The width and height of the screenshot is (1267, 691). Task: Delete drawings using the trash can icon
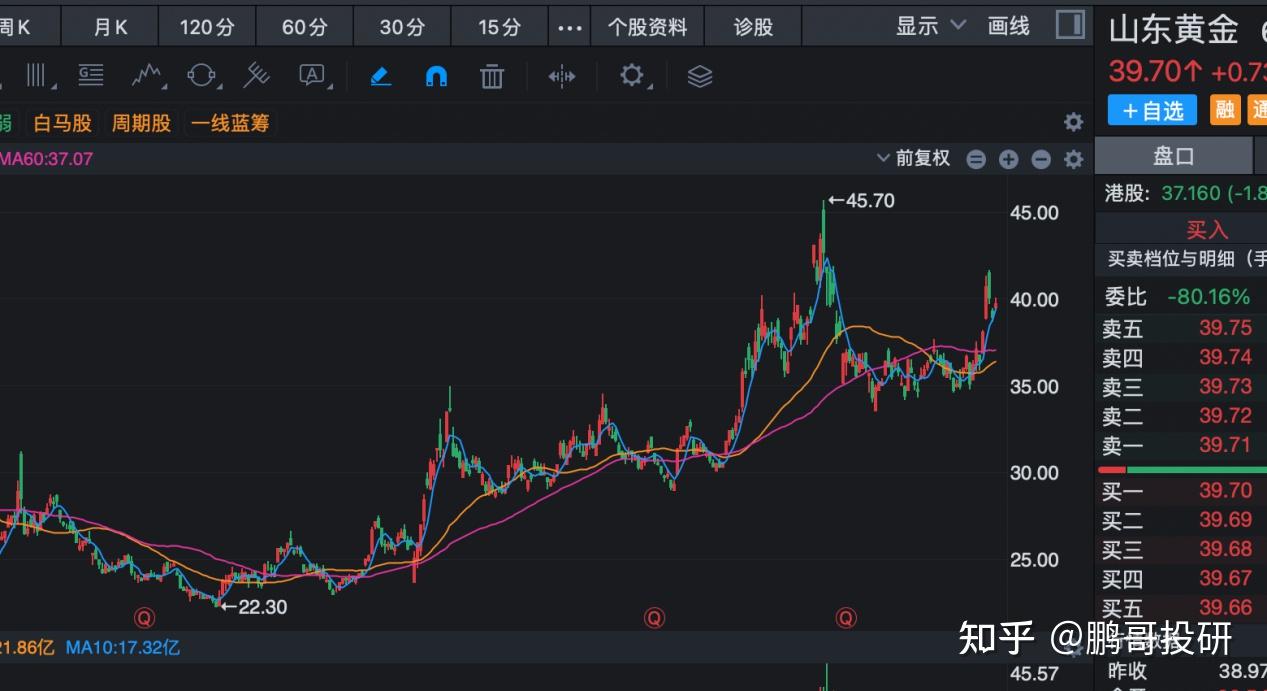tap(491, 75)
